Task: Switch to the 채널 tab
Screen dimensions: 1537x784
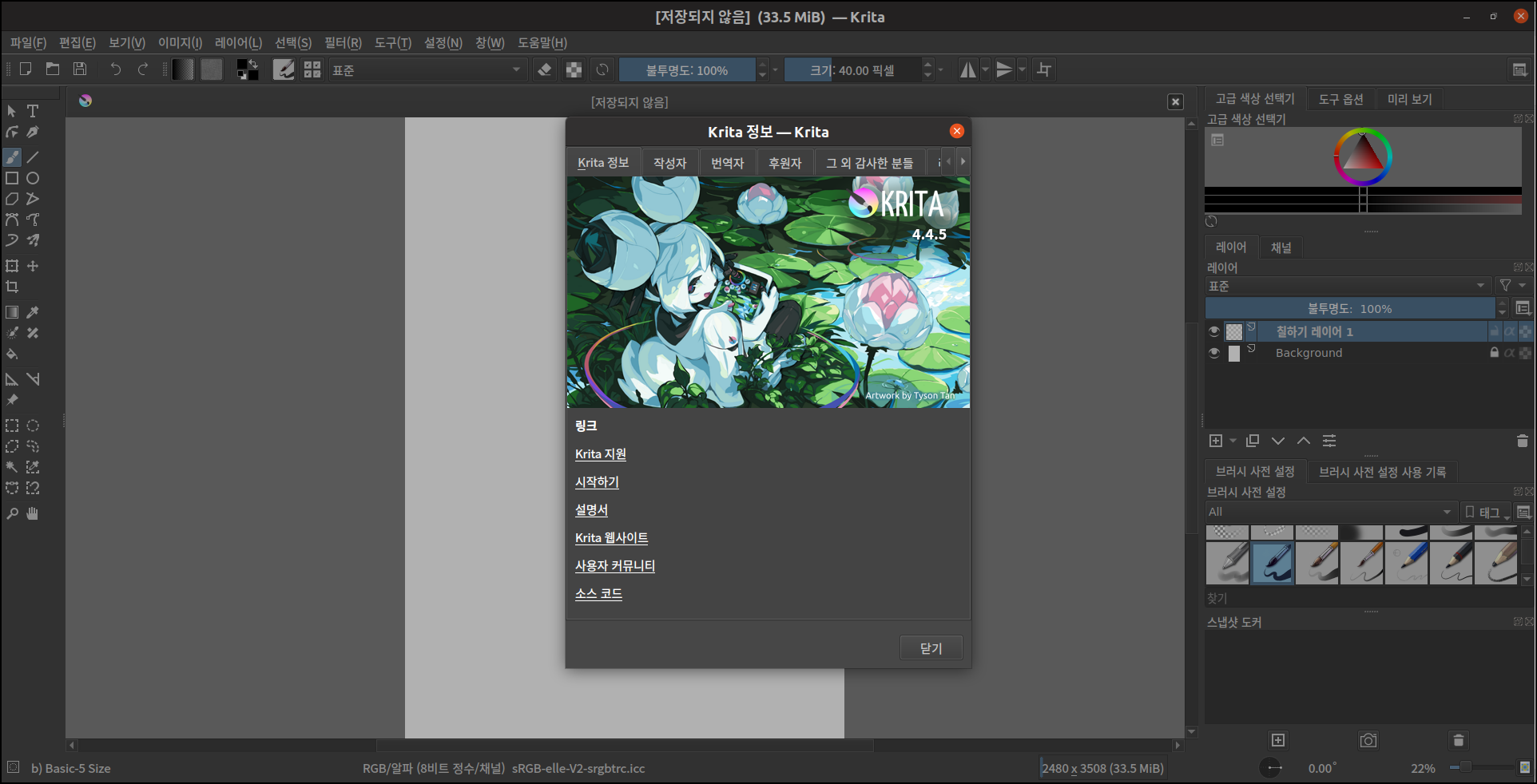Action: [x=1281, y=247]
